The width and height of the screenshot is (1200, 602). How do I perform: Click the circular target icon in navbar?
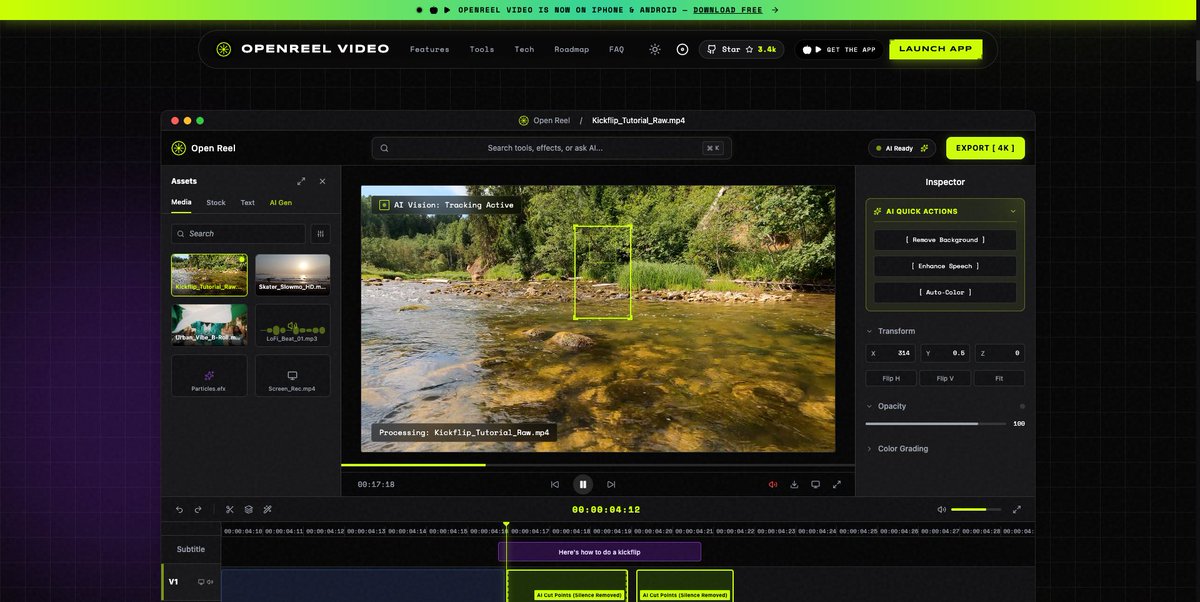click(682, 49)
